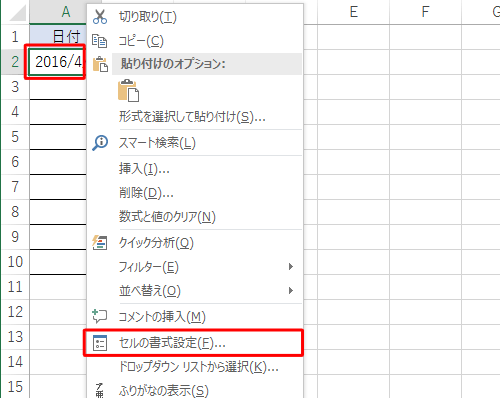Click the Format Cells icon
Image resolution: width=500 pixels, height=398 pixels.
(x=100, y=343)
